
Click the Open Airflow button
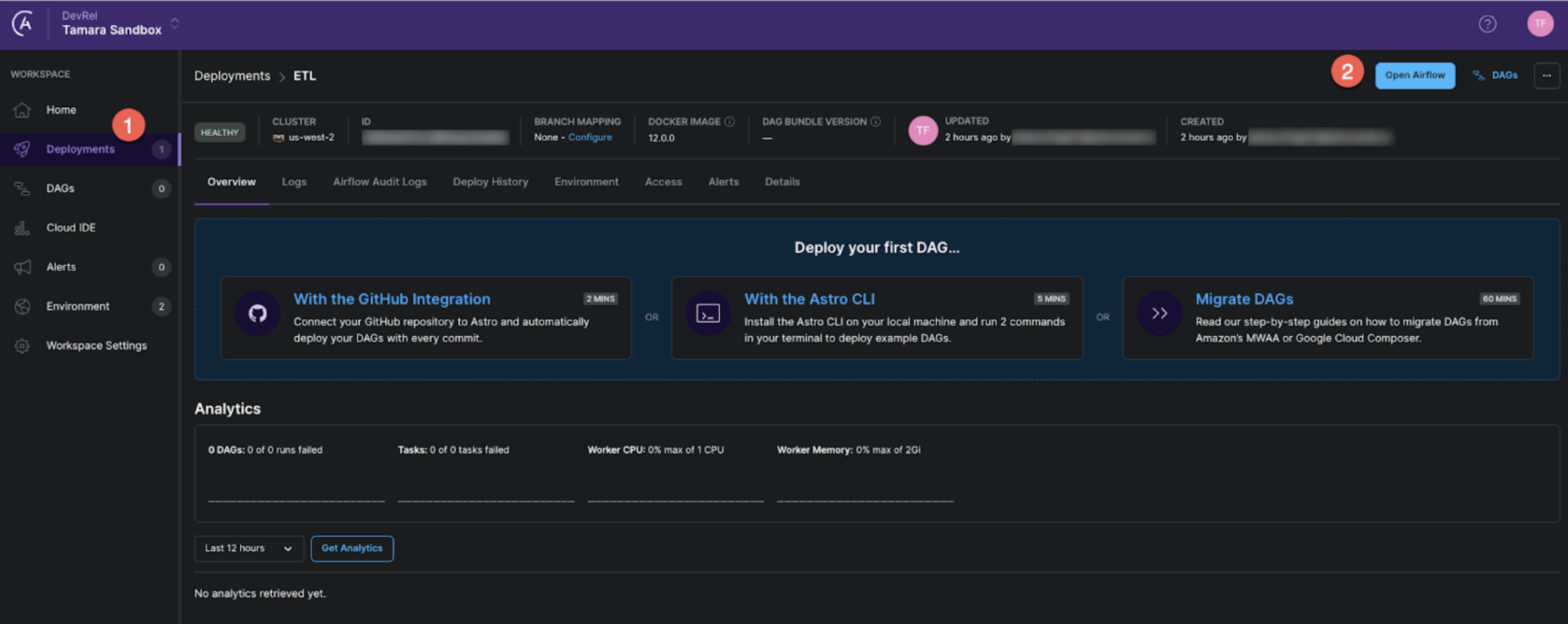[1414, 76]
